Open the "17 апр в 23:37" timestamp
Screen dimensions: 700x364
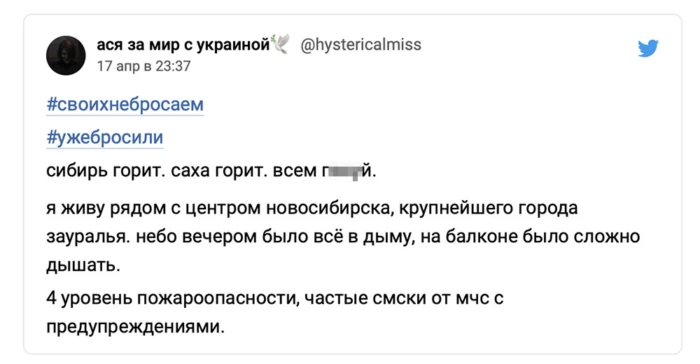pos(144,66)
